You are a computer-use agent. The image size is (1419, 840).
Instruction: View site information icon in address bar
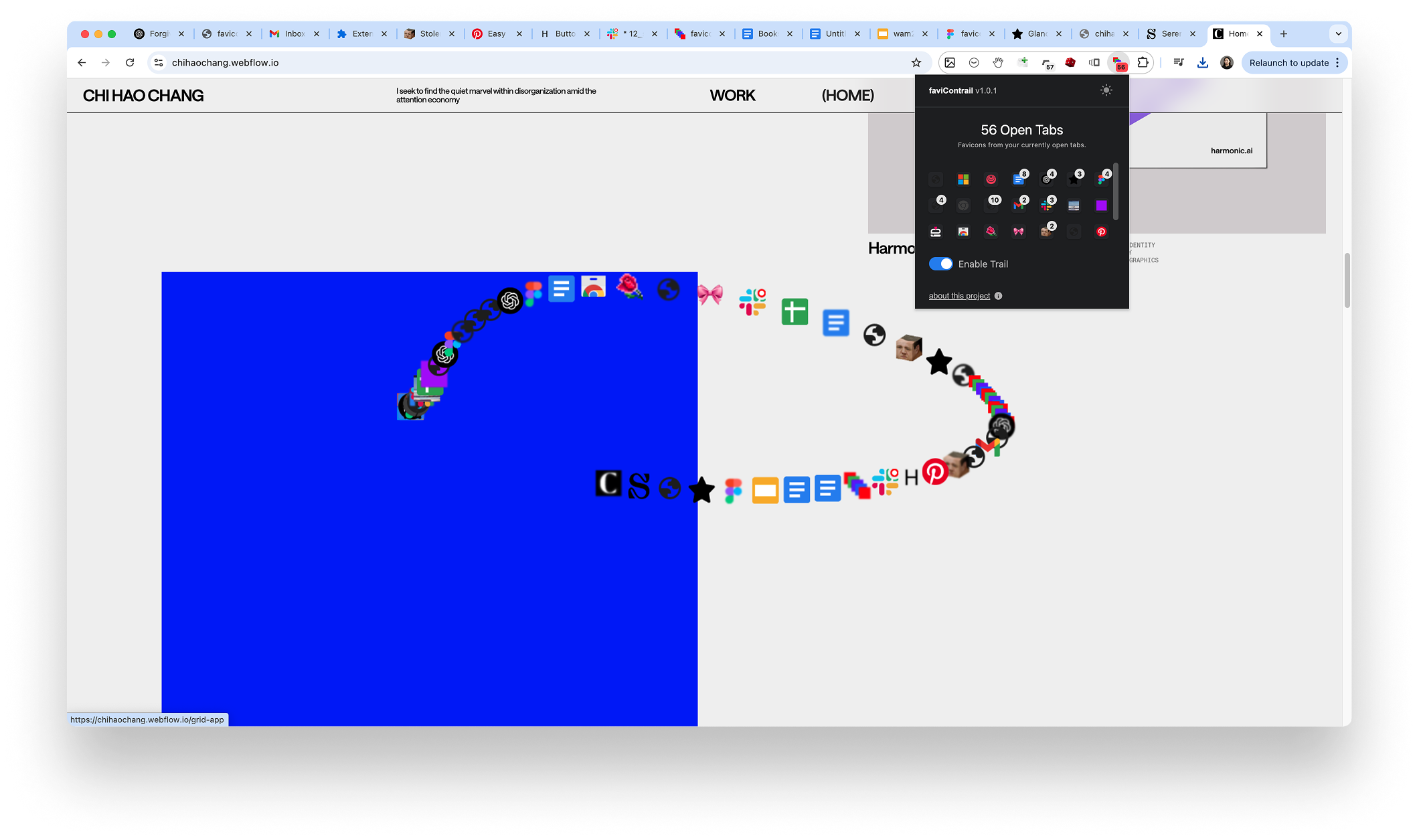coord(159,62)
